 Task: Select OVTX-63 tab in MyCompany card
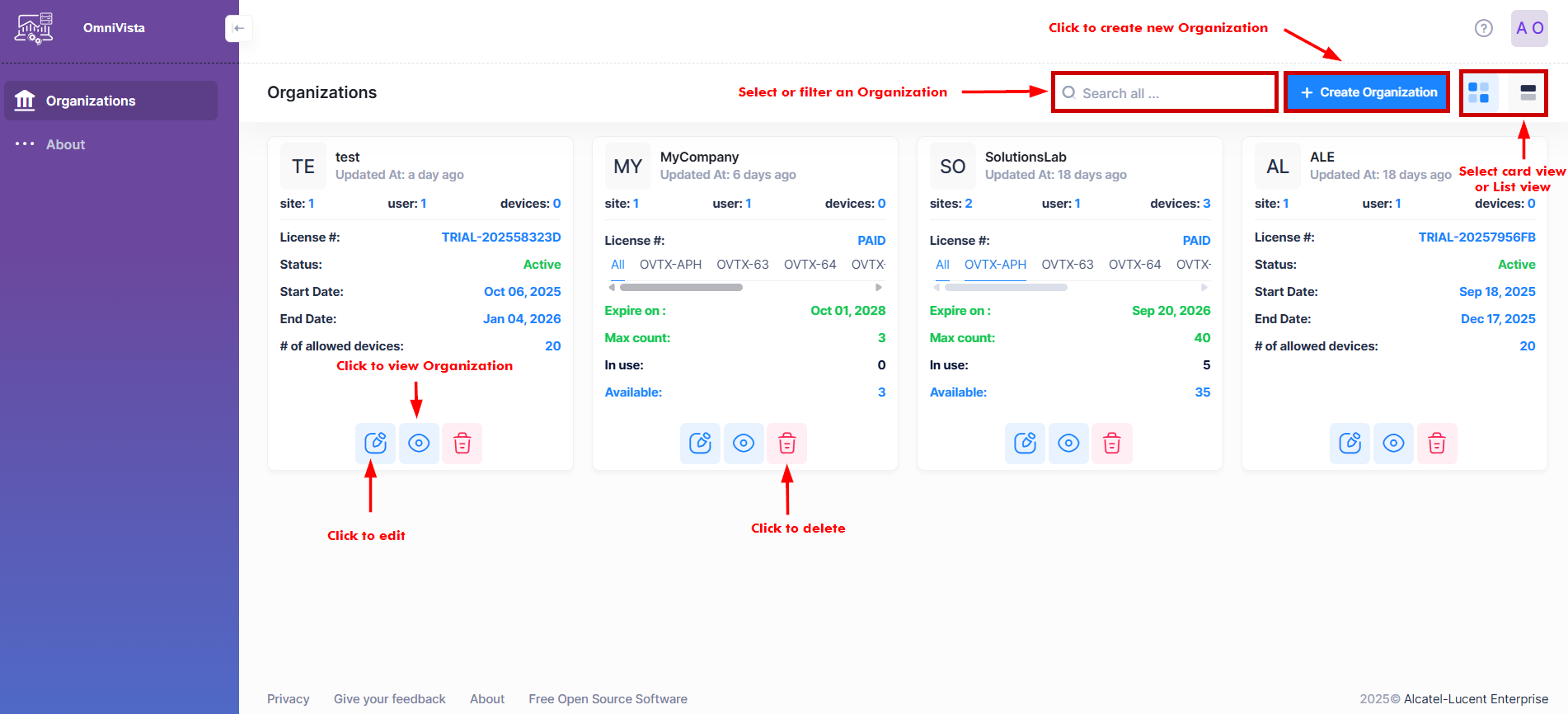click(742, 265)
